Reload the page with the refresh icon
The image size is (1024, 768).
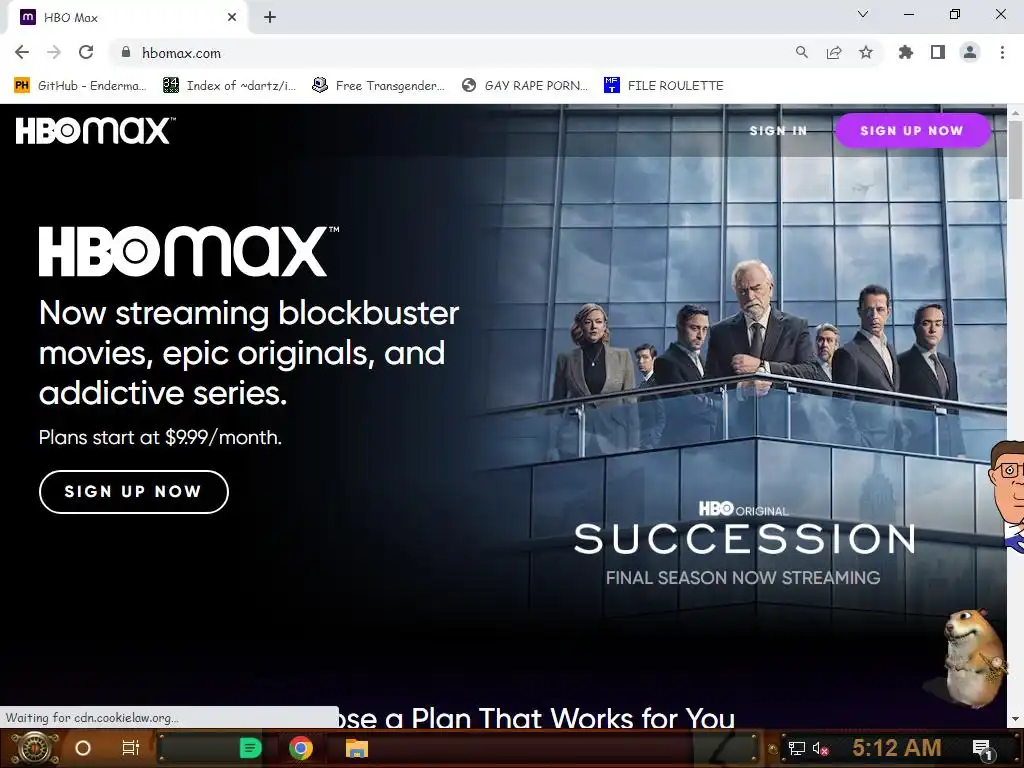86,52
